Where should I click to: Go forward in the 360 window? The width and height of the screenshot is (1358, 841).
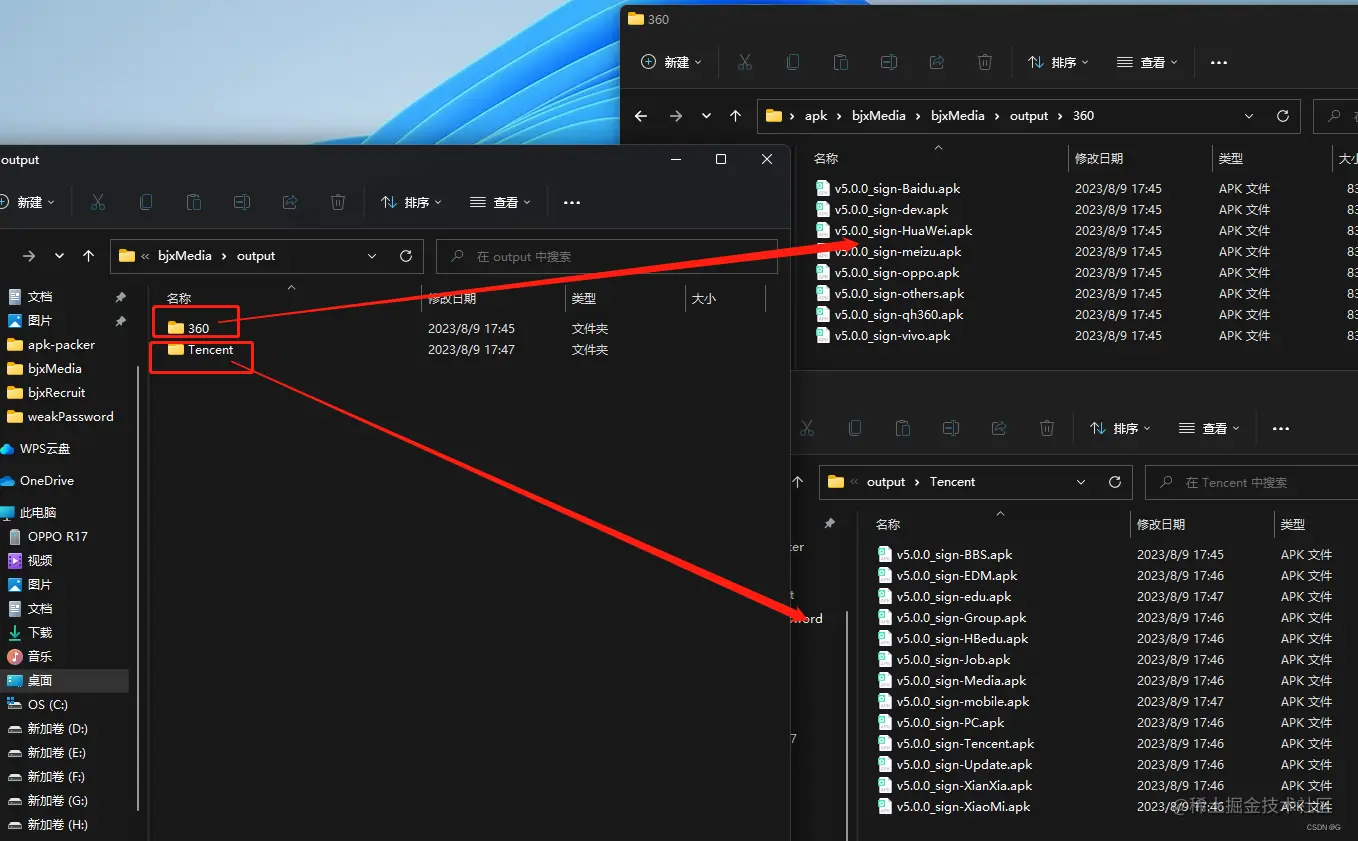click(676, 116)
